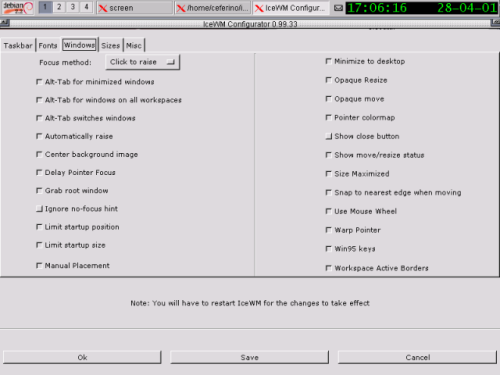
Task: Click the mail envelope icon in taskbar
Action: 338,8
